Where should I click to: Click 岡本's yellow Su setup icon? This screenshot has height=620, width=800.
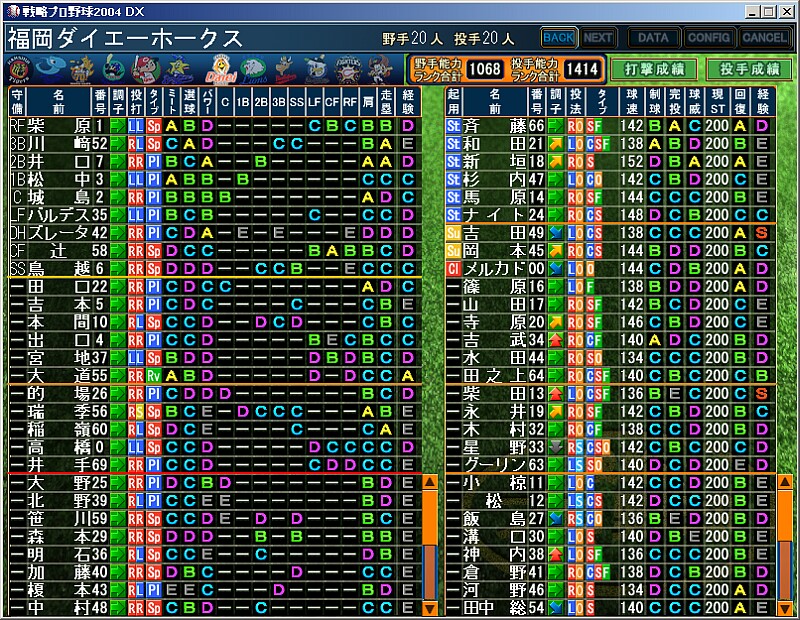(454, 251)
